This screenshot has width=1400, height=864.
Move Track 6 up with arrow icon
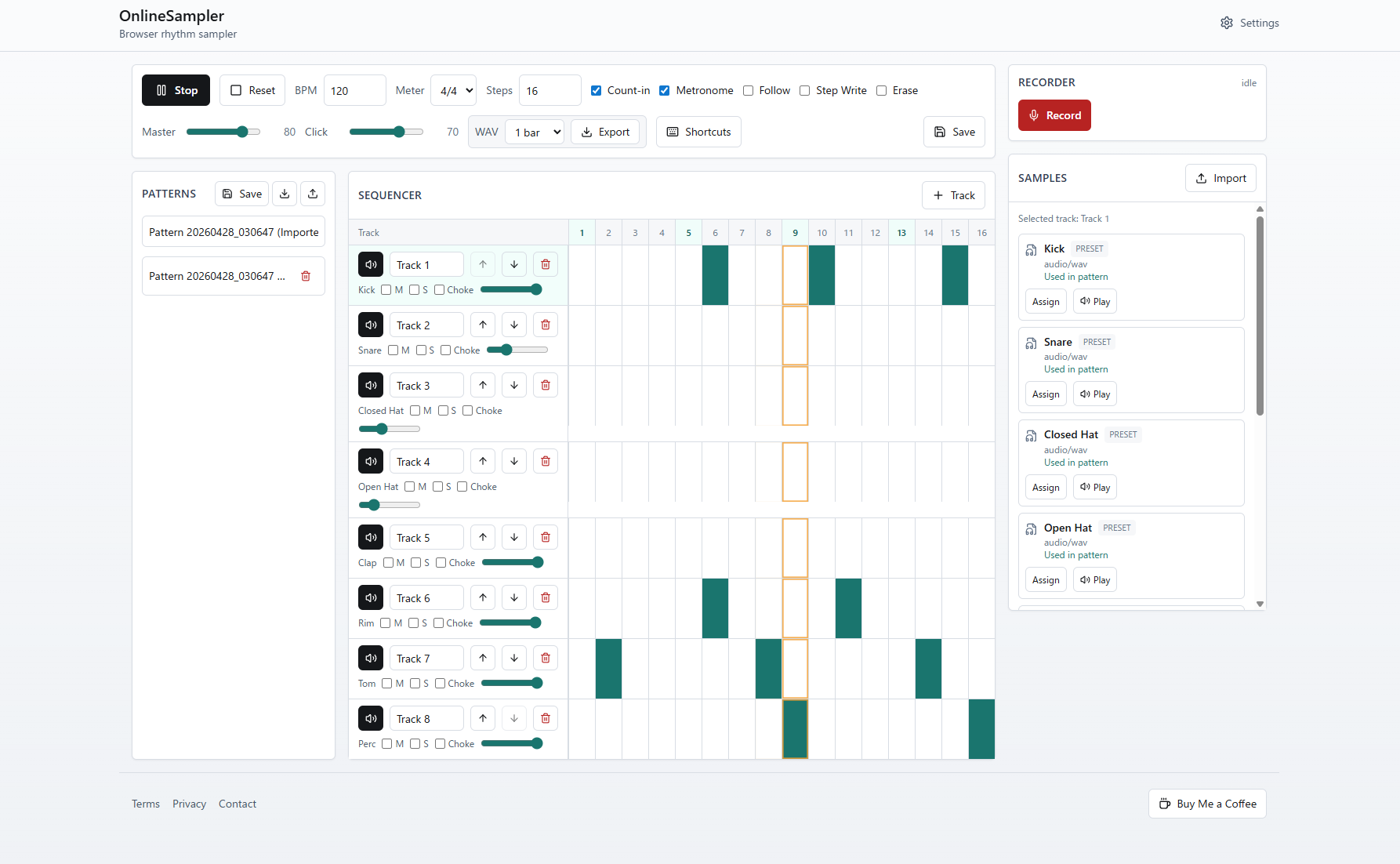tap(483, 597)
